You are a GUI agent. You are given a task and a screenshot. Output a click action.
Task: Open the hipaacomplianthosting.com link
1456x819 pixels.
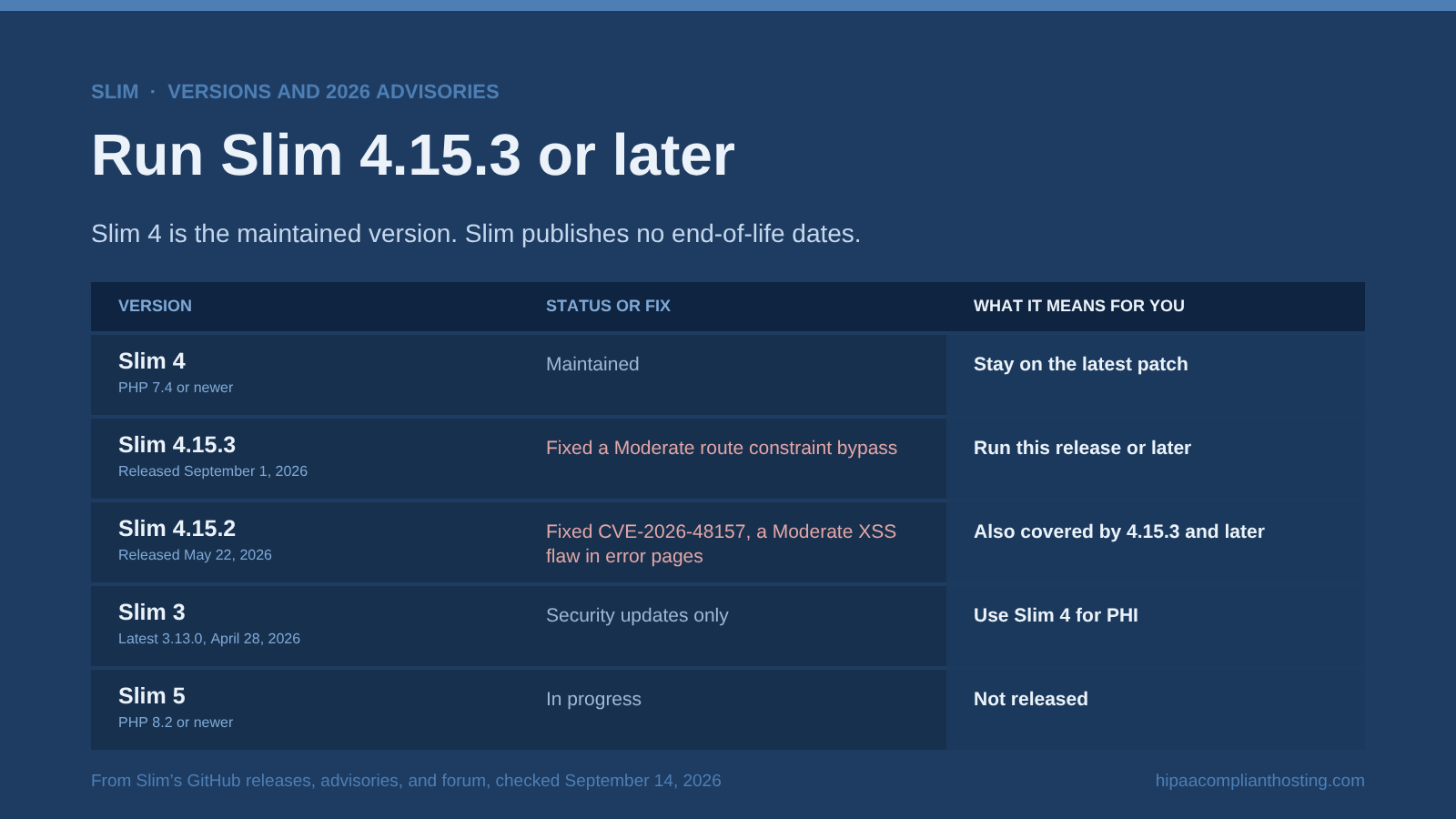point(1260,781)
